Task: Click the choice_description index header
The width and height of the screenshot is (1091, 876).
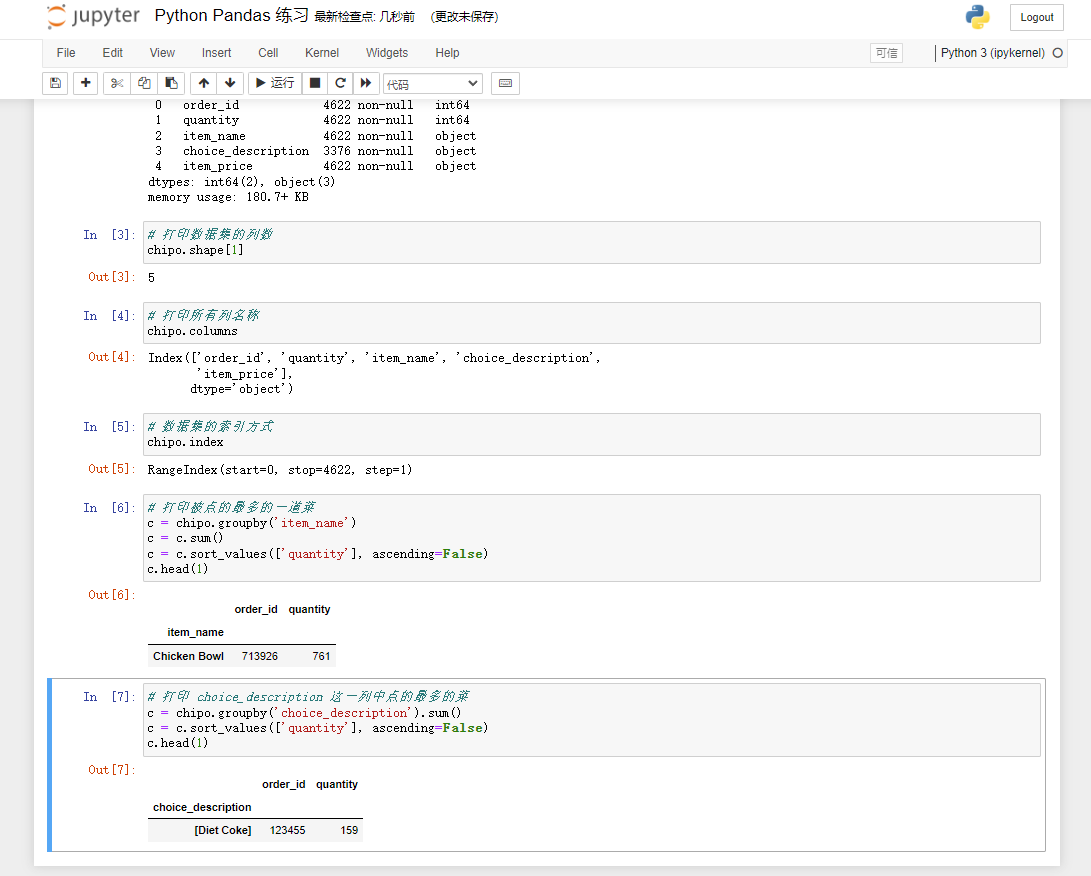Action: [x=202, y=807]
